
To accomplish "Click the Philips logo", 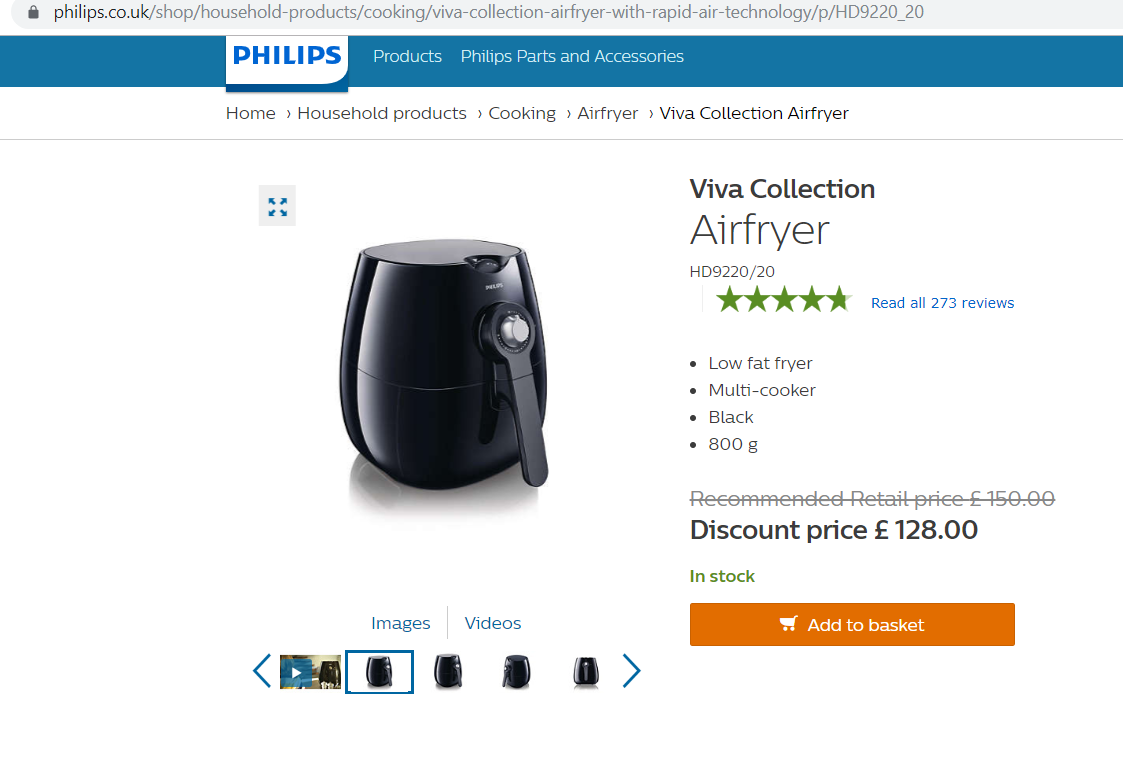I will pyautogui.click(x=287, y=61).
